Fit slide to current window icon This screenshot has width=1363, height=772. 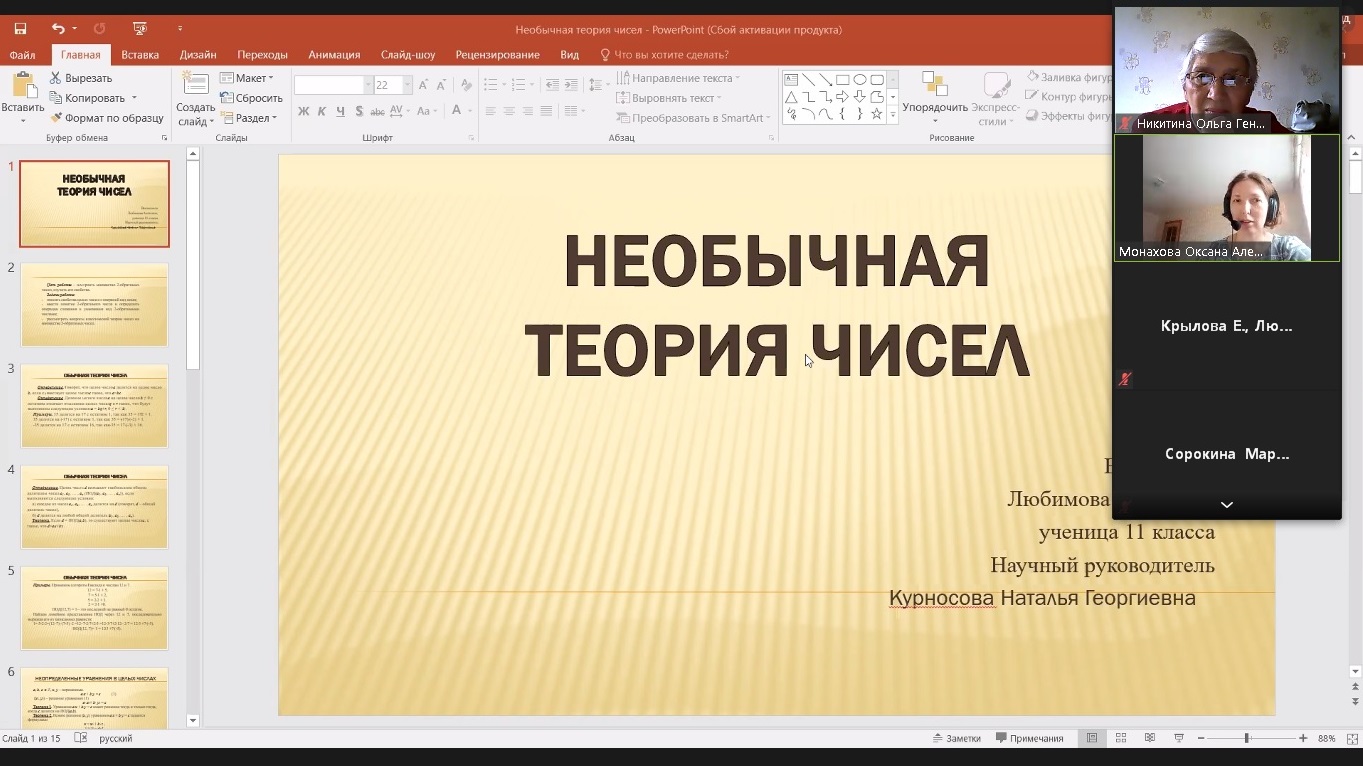1352,738
